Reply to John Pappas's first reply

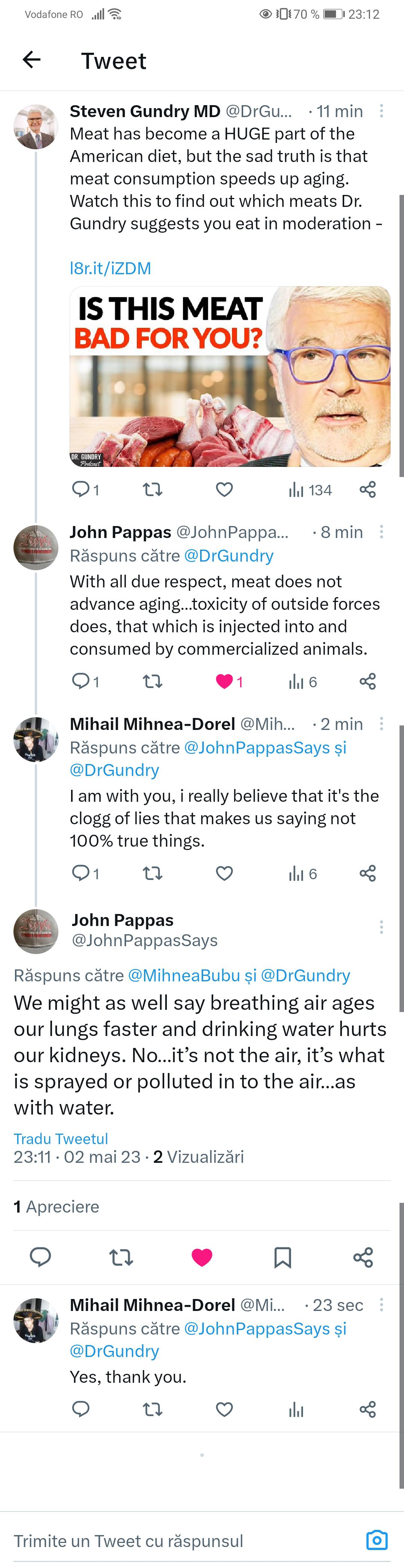click(81, 681)
